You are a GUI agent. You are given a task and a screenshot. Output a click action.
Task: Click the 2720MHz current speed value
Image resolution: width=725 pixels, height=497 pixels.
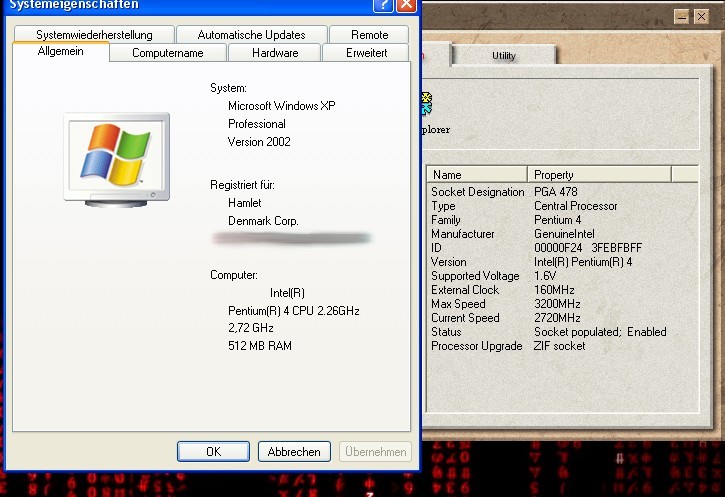click(x=557, y=318)
